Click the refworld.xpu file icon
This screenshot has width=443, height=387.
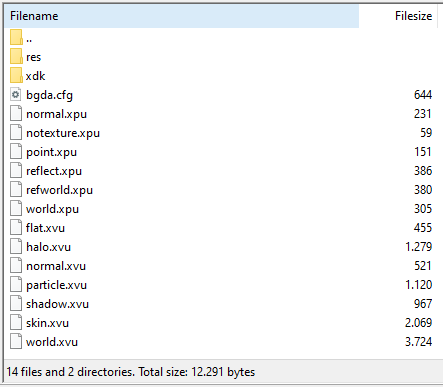tap(16, 189)
